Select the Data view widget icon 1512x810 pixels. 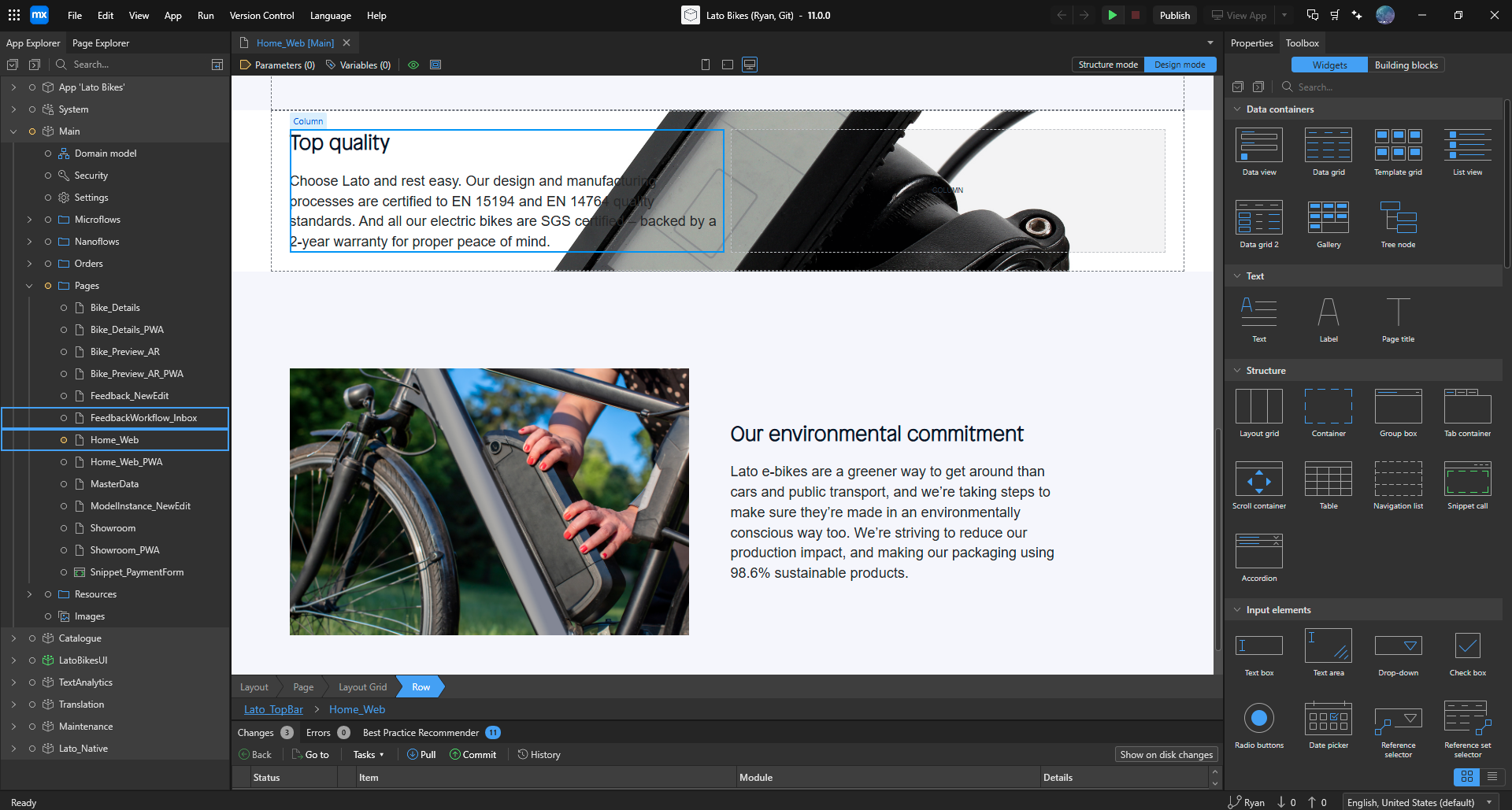coord(1258,146)
